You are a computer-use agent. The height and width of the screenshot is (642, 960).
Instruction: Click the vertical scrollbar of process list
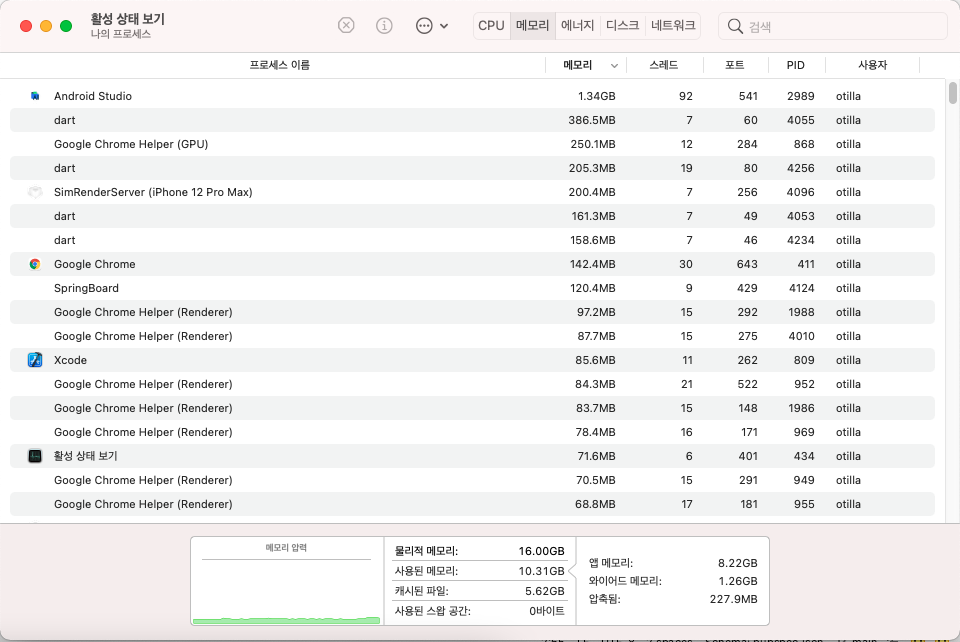coord(953,93)
